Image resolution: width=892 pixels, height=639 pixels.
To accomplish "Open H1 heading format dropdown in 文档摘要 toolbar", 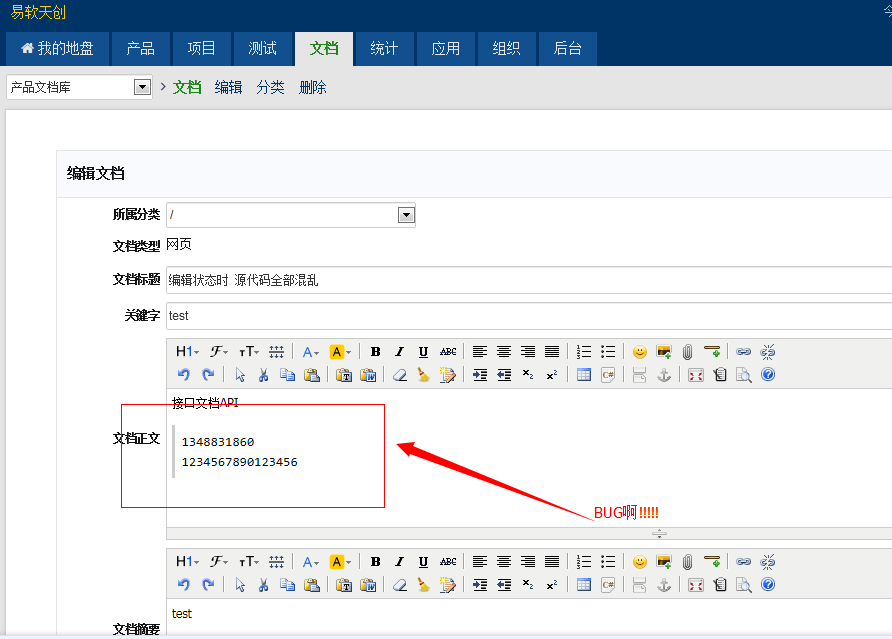I will click(187, 562).
